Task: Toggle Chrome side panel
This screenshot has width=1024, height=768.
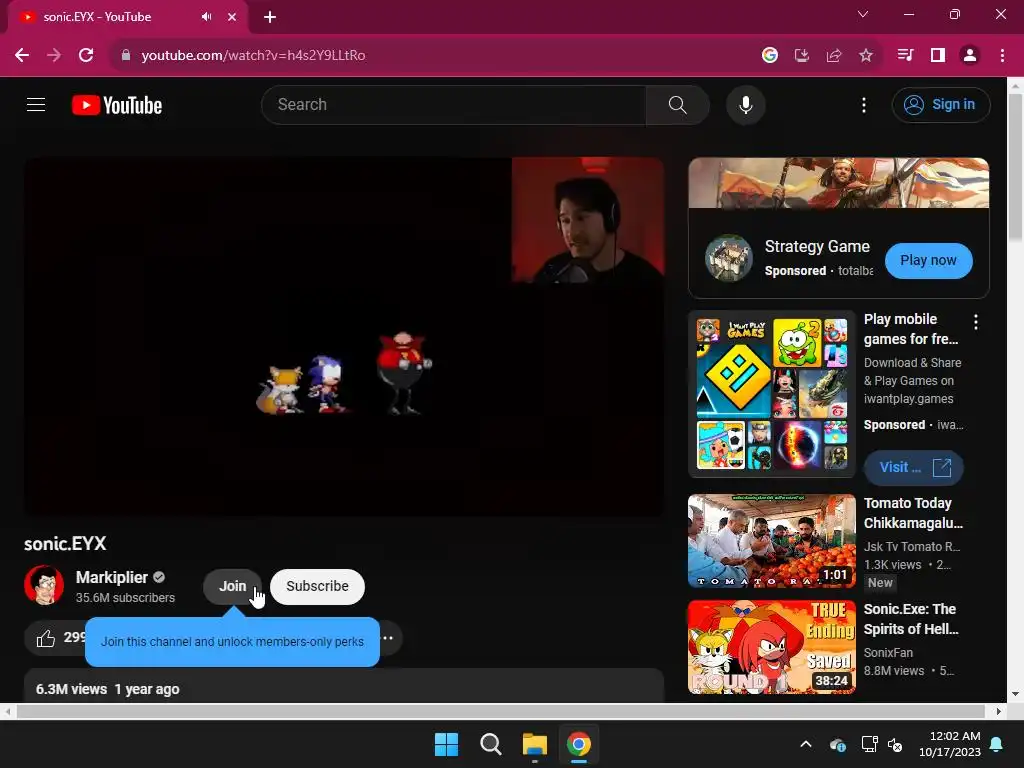Action: point(938,56)
